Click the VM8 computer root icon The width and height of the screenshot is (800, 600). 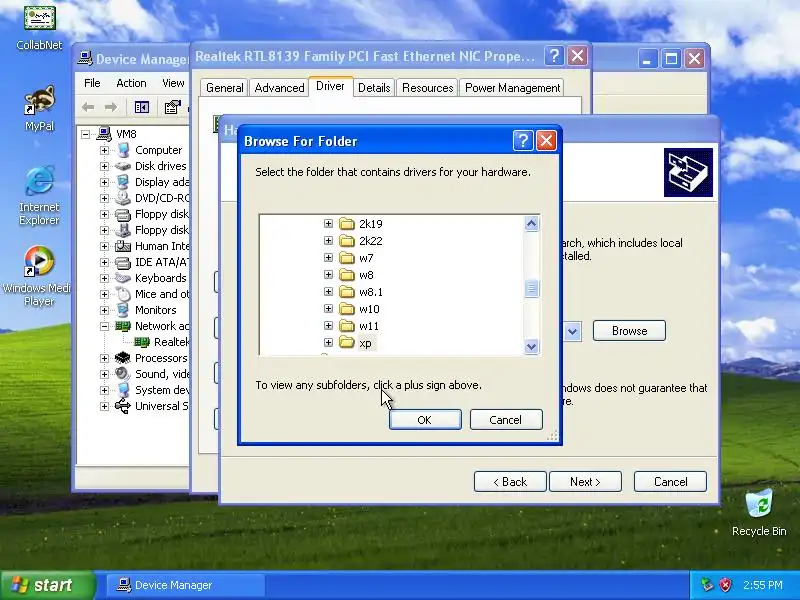[x=104, y=134]
